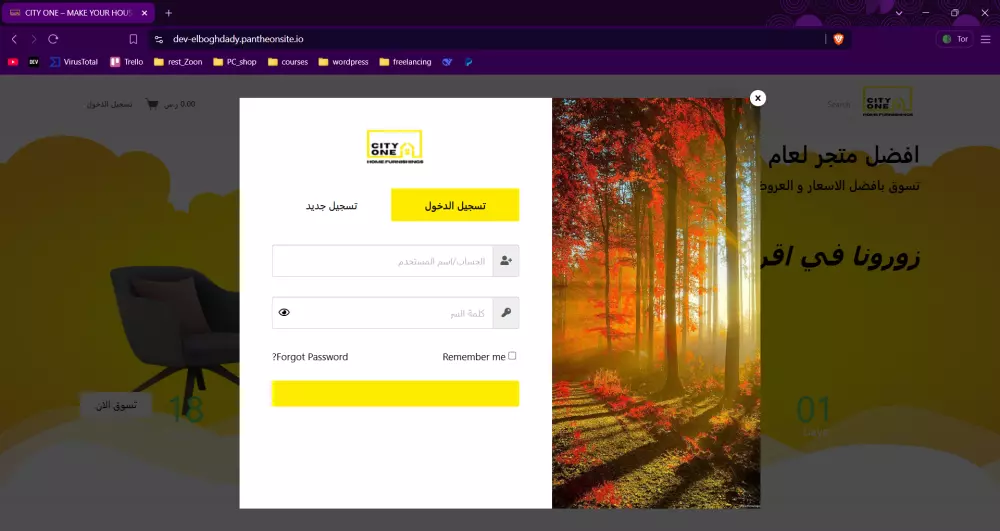Viewport: 1000px width, 531px height.
Task: Click City One logo in popup
Action: [395, 147]
